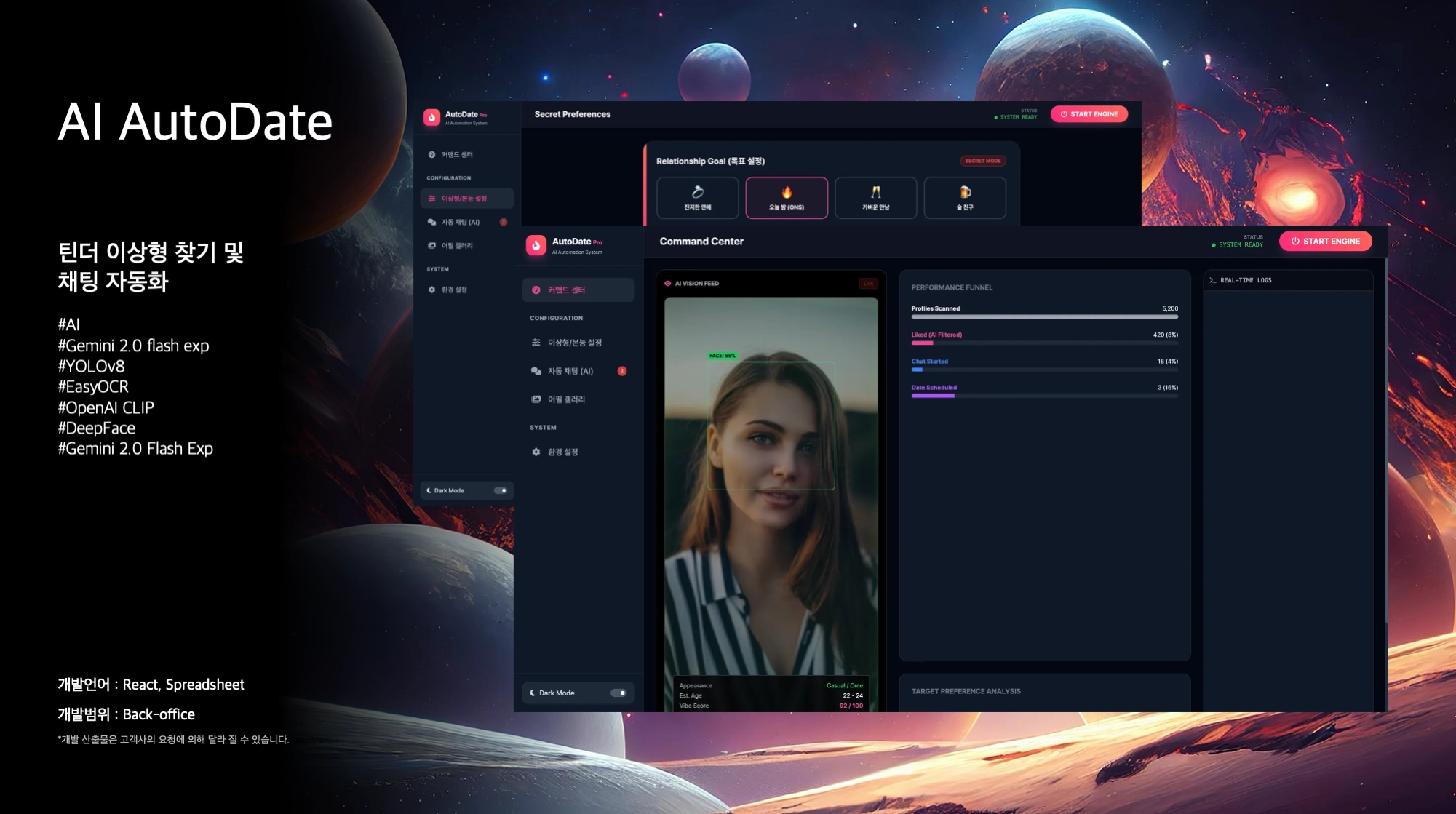Open 어필 갤러리 in Command Center sidebar
The height and width of the screenshot is (814, 1456).
[x=566, y=399]
